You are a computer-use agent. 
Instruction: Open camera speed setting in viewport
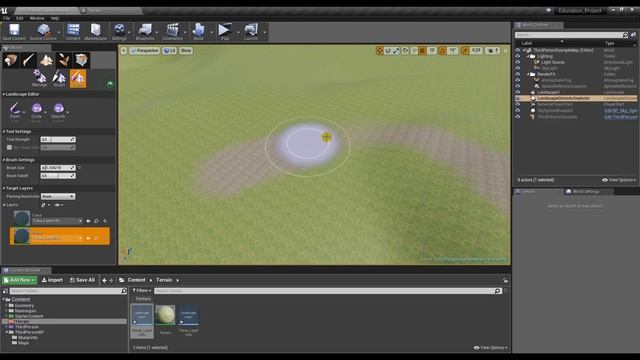click(x=493, y=51)
